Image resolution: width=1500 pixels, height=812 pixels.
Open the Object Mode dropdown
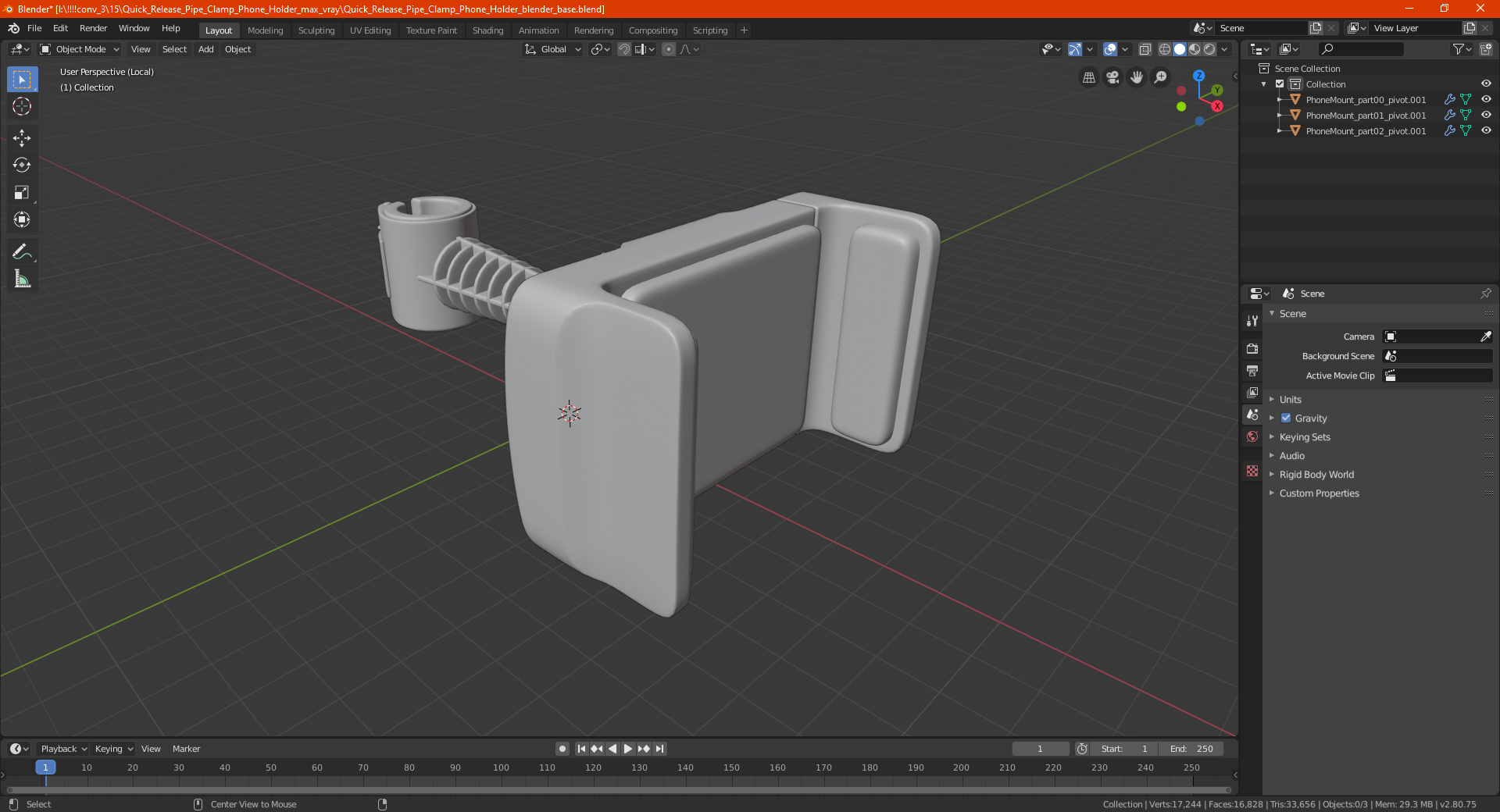79,49
